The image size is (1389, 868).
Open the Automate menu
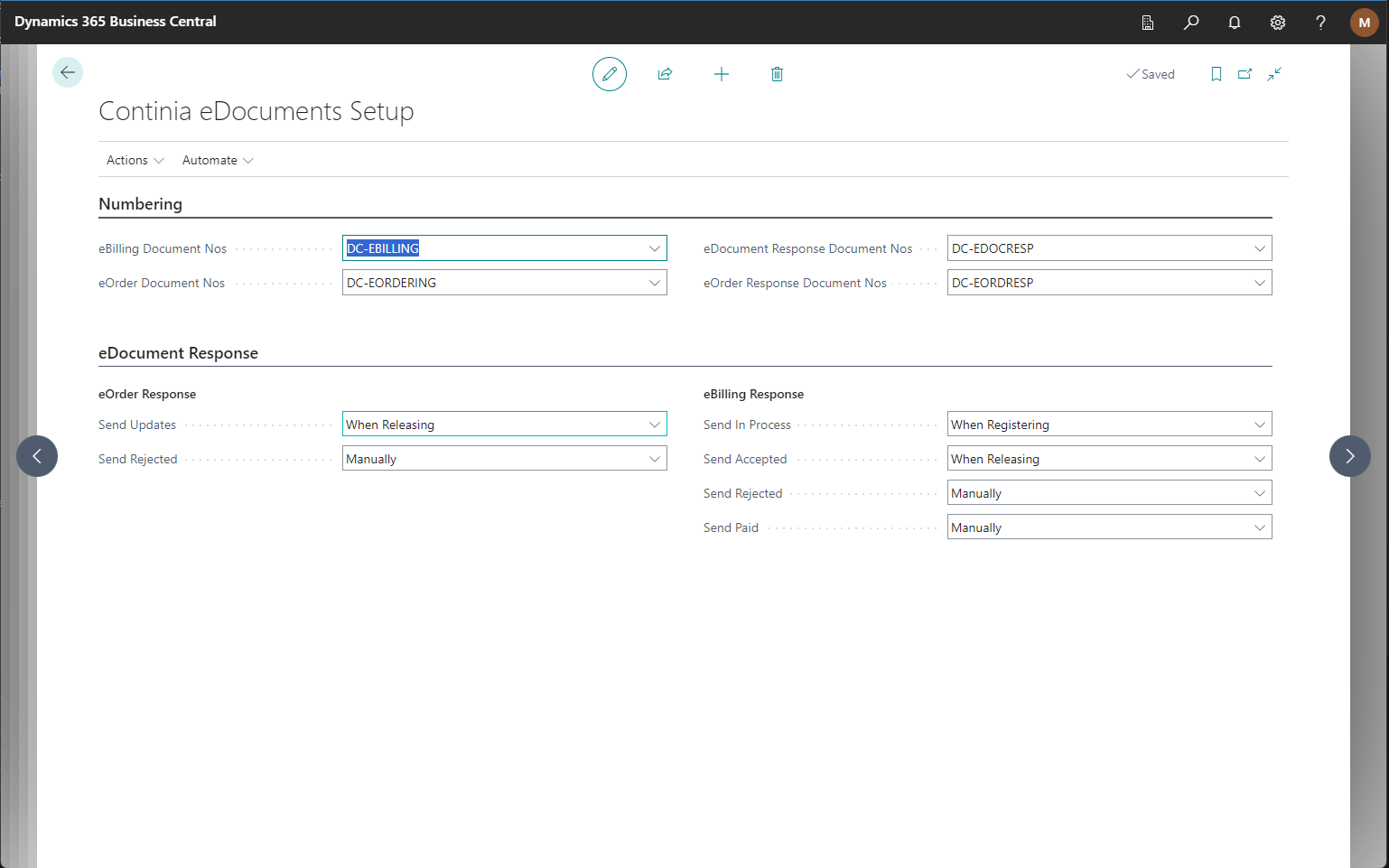click(x=218, y=160)
